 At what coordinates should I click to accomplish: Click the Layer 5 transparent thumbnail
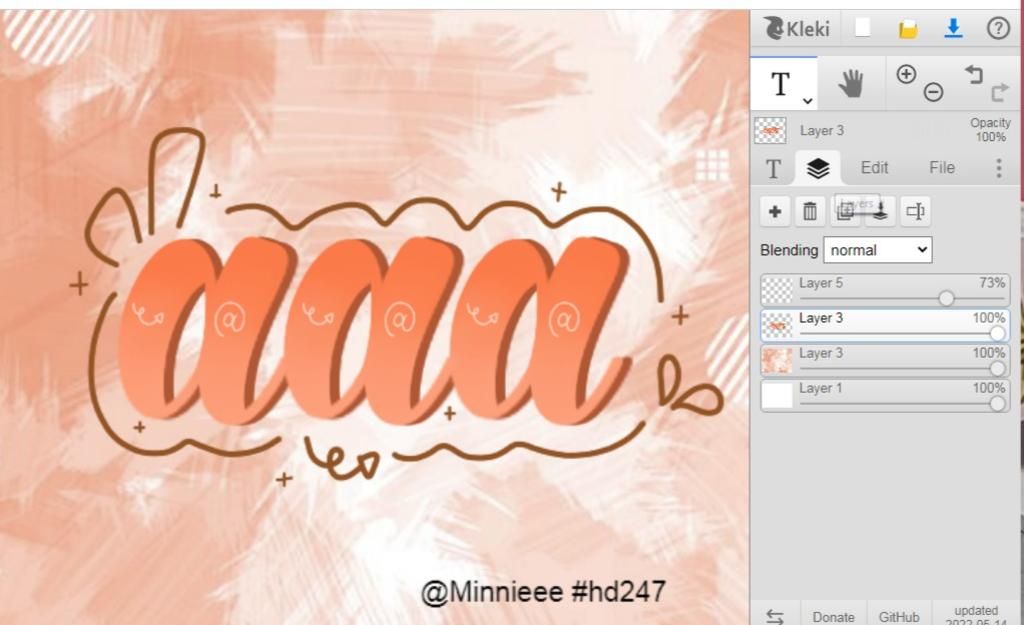coord(777,290)
